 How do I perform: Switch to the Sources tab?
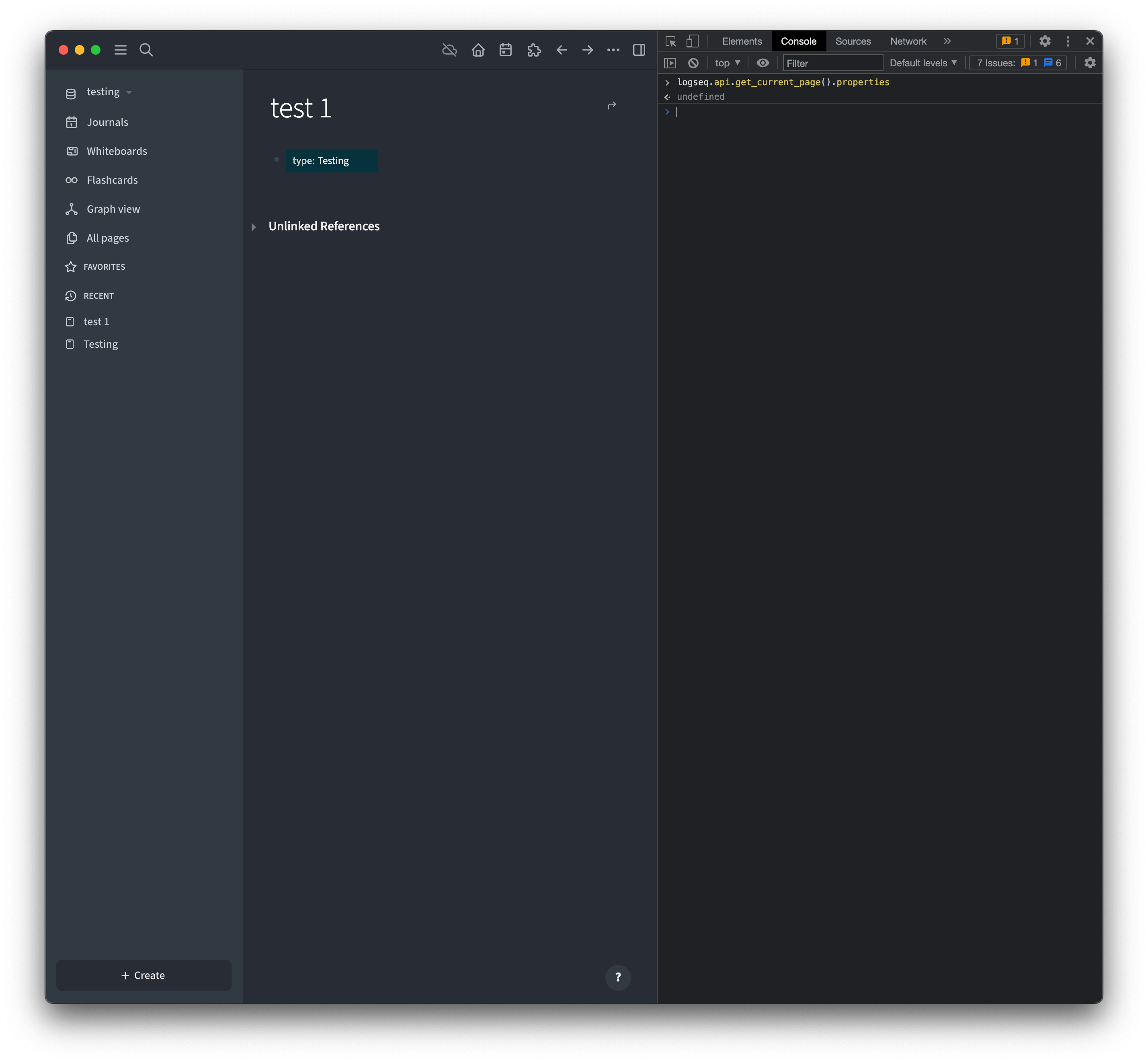(x=853, y=41)
